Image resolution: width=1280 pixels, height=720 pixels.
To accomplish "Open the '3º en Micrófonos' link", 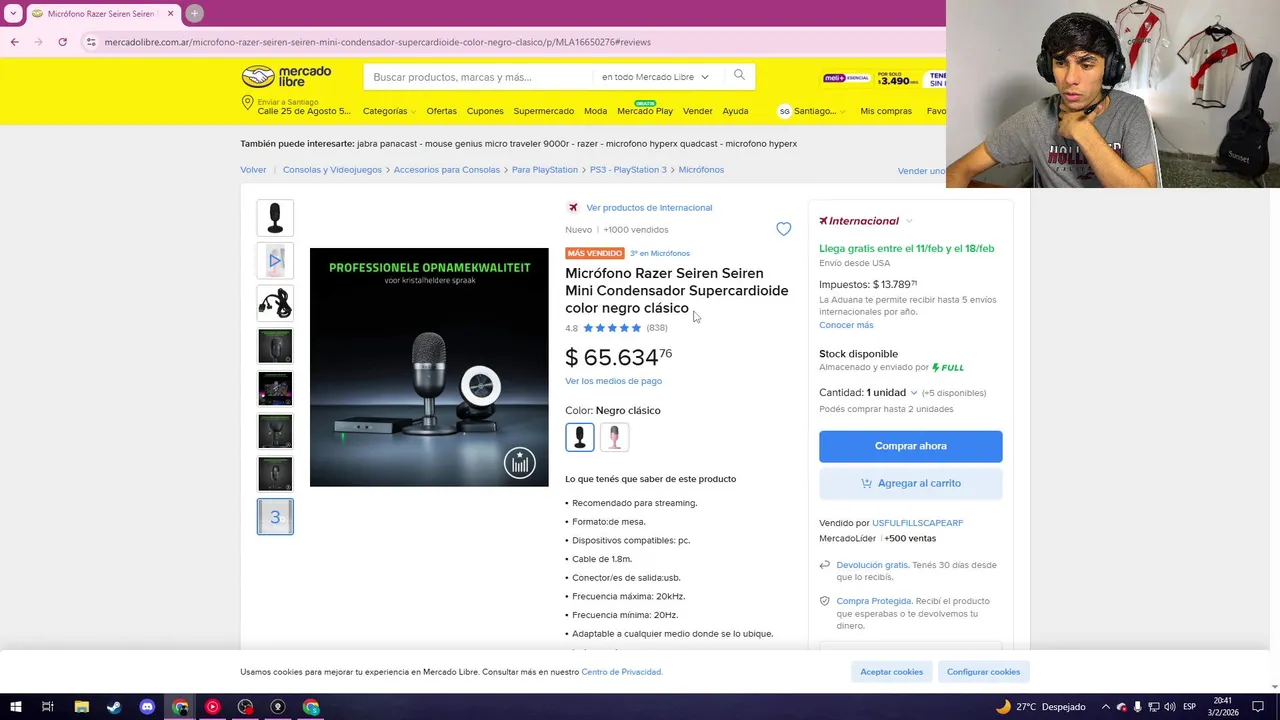I will click(660, 254).
